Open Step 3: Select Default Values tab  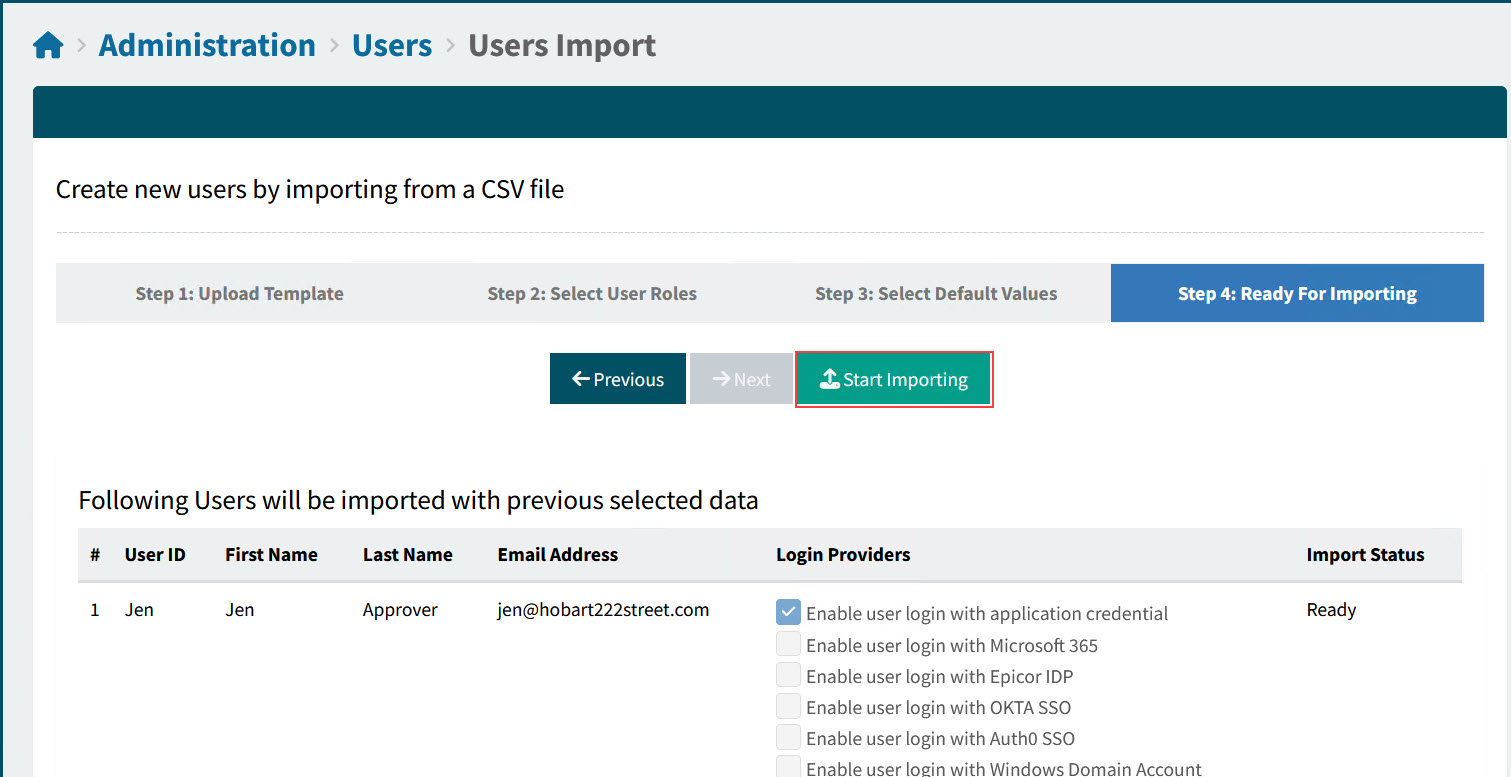click(x=936, y=293)
